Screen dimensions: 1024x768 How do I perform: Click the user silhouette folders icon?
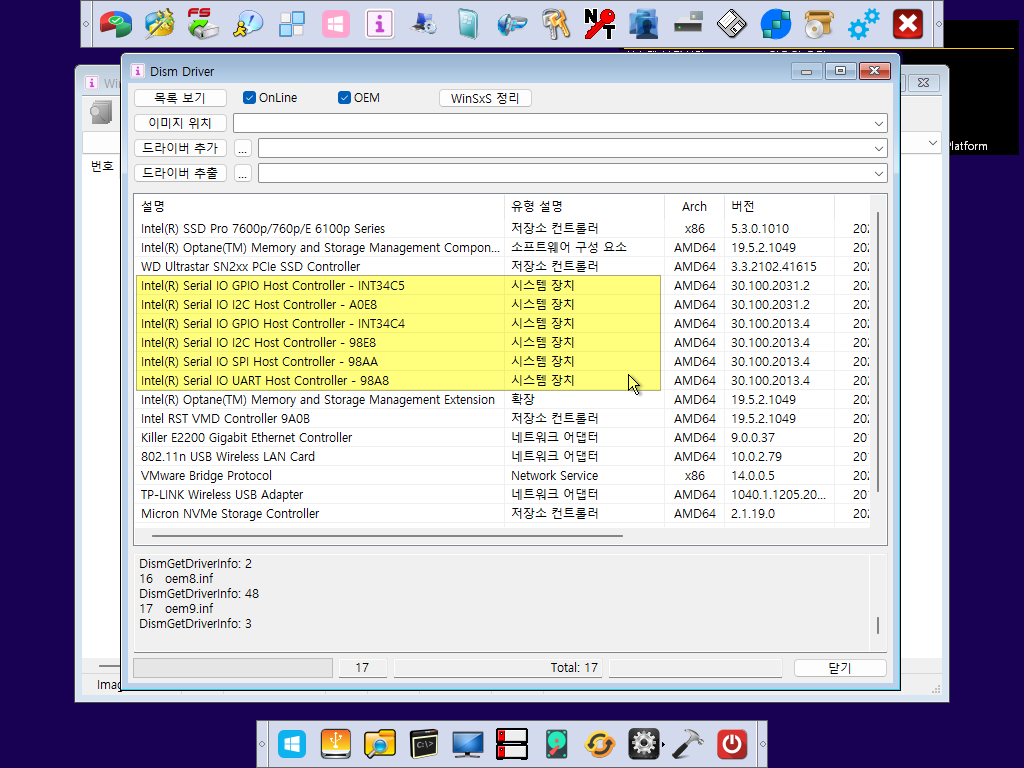point(644,24)
